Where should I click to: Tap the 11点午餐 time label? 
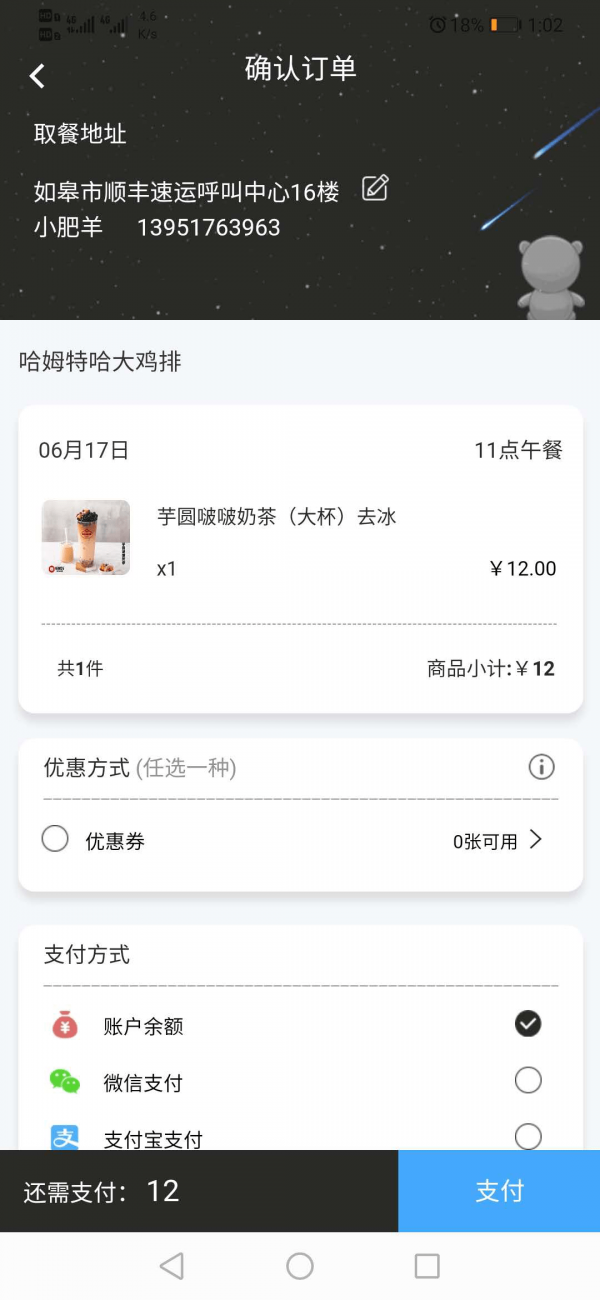pyautogui.click(x=520, y=450)
